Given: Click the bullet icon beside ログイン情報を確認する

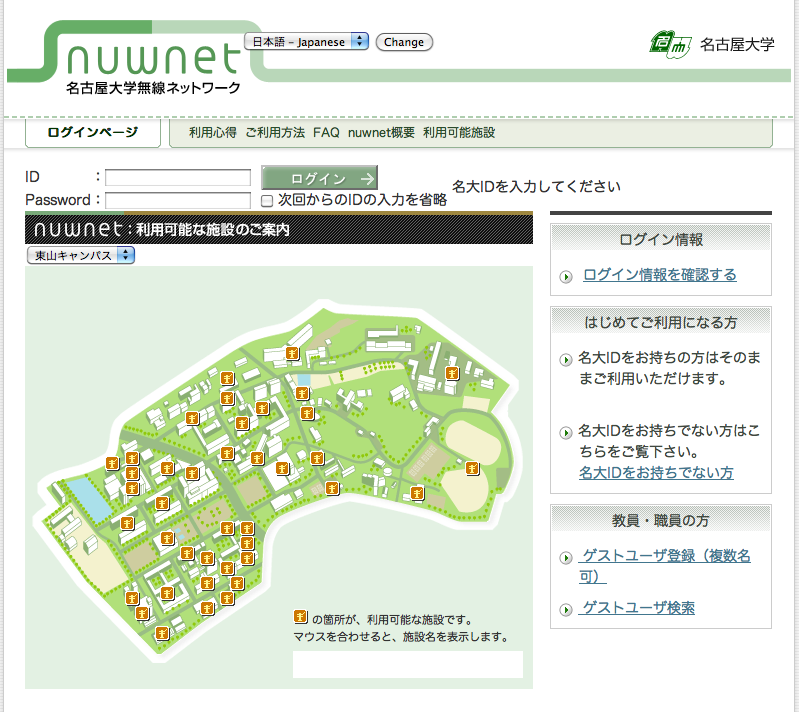Looking at the screenshot, I should (x=566, y=277).
